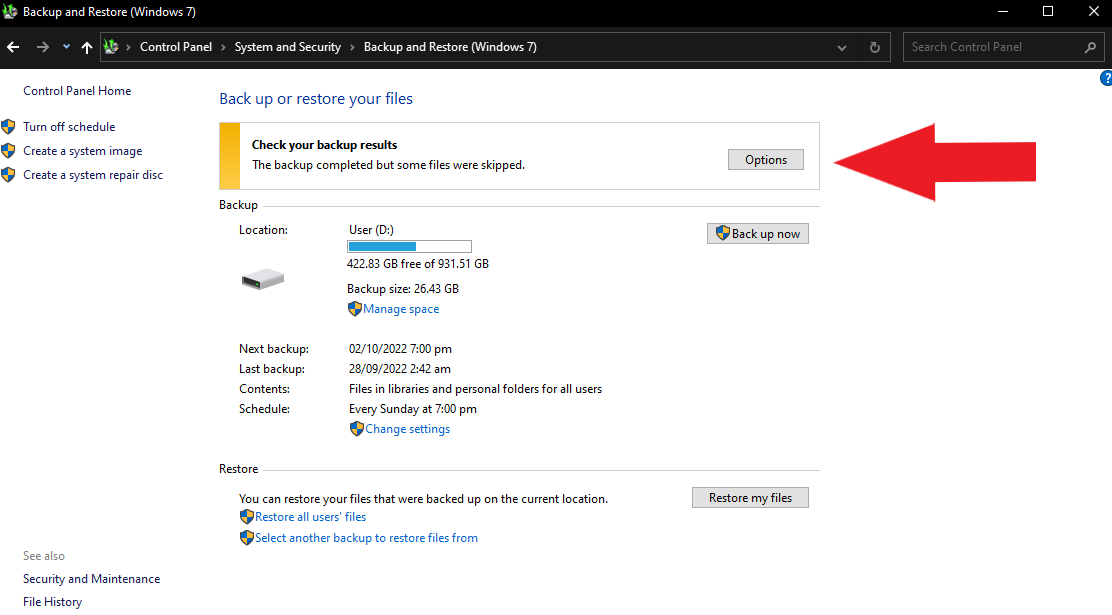Image resolution: width=1112 pixels, height=615 pixels.
Task: Select schedule text 'Every Sunday at 7:00 pm'
Action: [x=413, y=409]
